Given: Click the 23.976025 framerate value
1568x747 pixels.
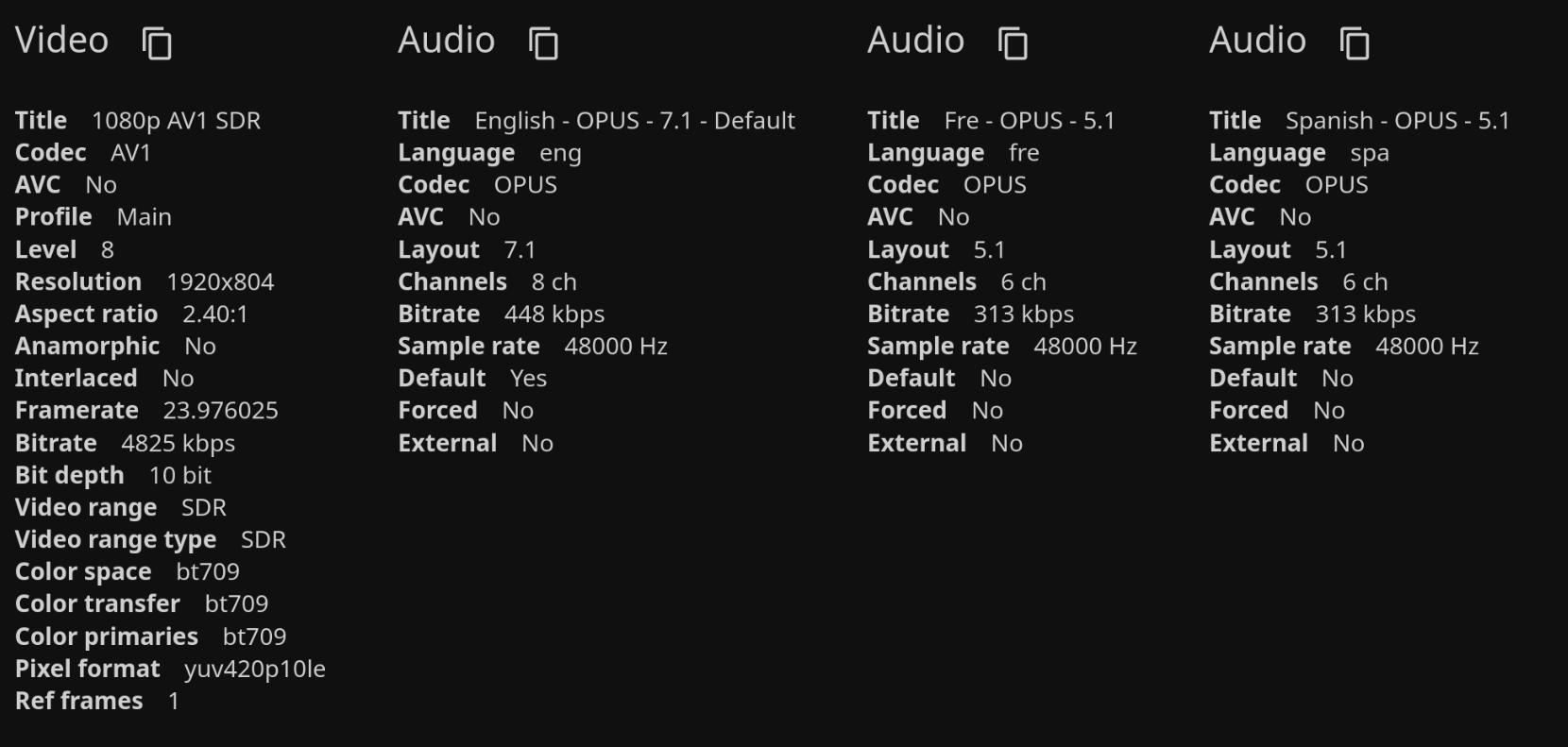Looking at the screenshot, I should click(220, 411).
